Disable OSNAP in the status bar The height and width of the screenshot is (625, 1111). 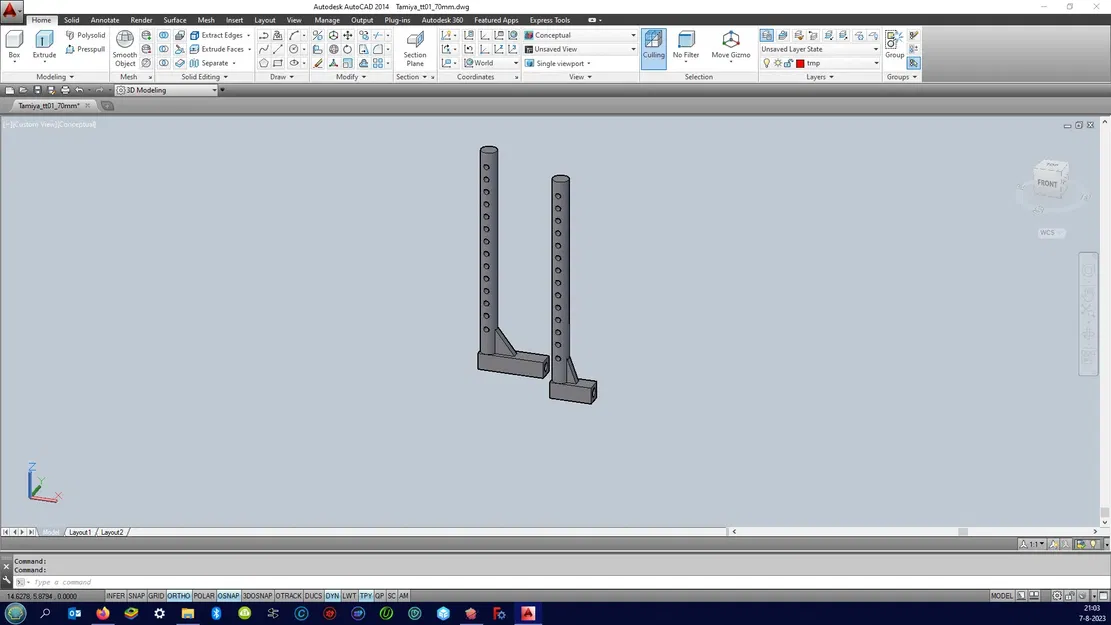coord(229,596)
